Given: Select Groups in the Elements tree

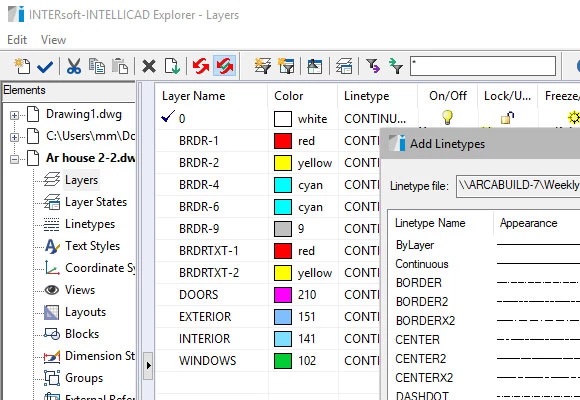Looking at the screenshot, I should click(x=84, y=378).
